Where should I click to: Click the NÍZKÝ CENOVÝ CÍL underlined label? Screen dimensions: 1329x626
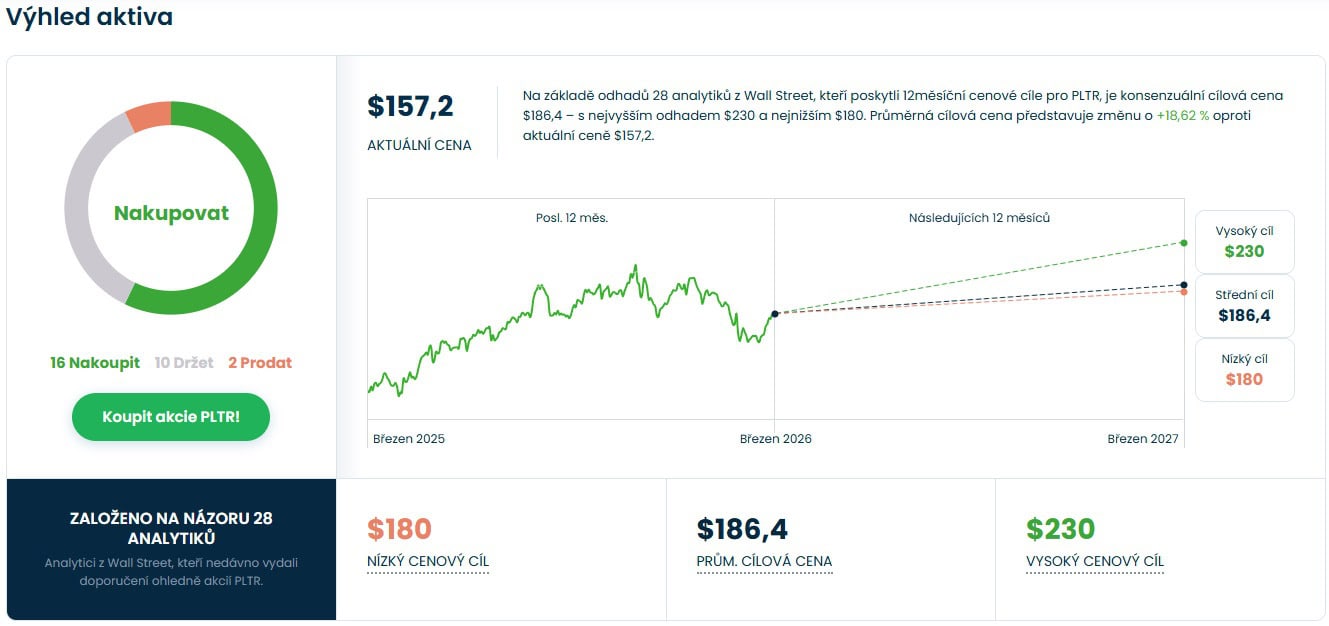click(428, 561)
